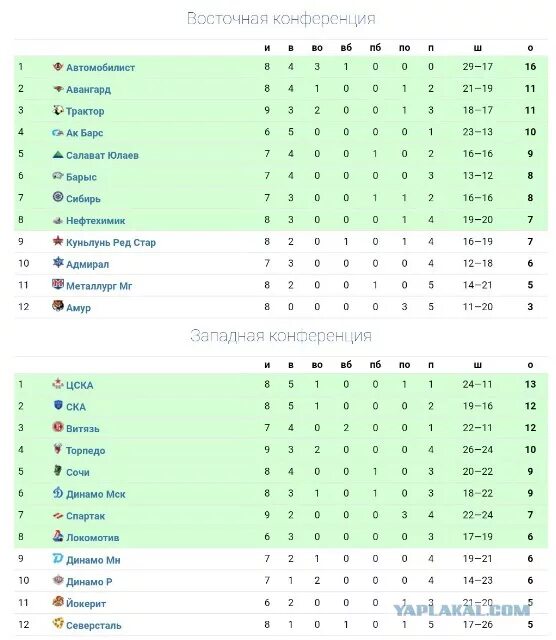Click the West table goals column header 'ш'
Screen dimensions: 556x640
[x=477, y=365]
